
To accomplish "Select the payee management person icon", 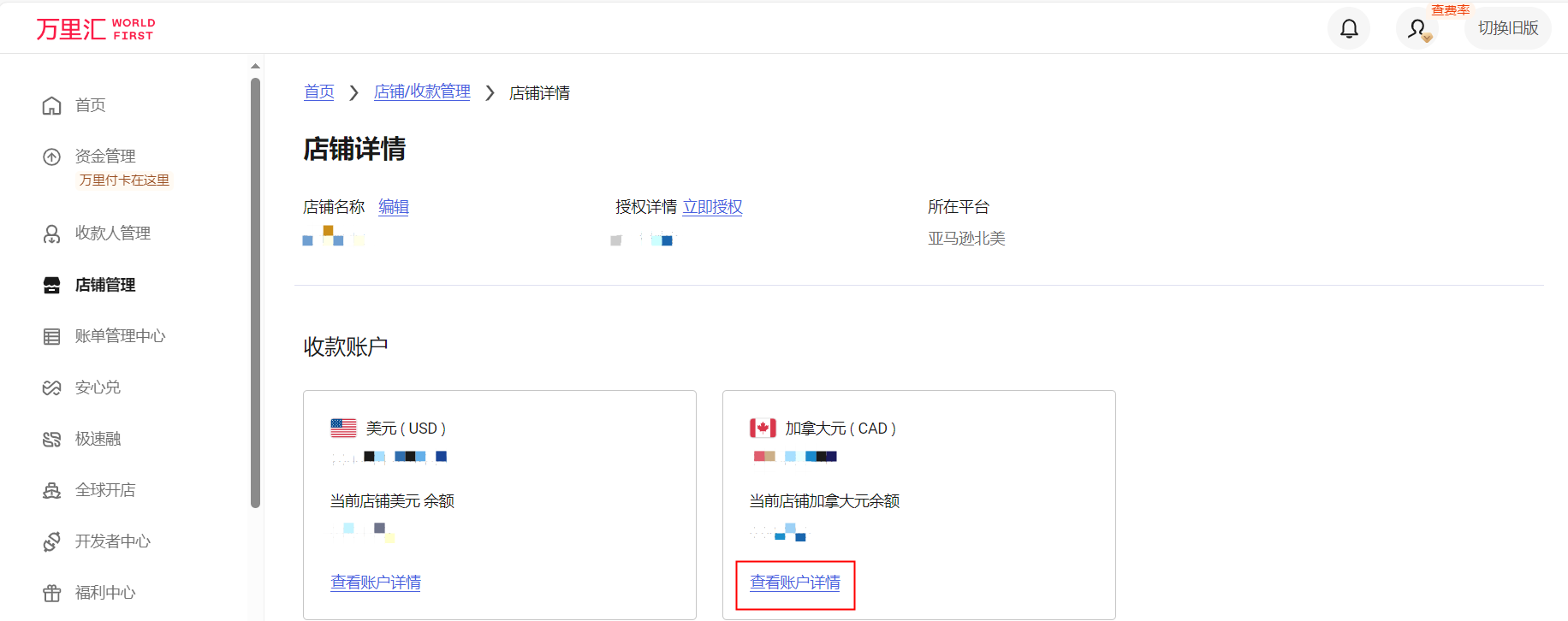I will tap(52, 234).
